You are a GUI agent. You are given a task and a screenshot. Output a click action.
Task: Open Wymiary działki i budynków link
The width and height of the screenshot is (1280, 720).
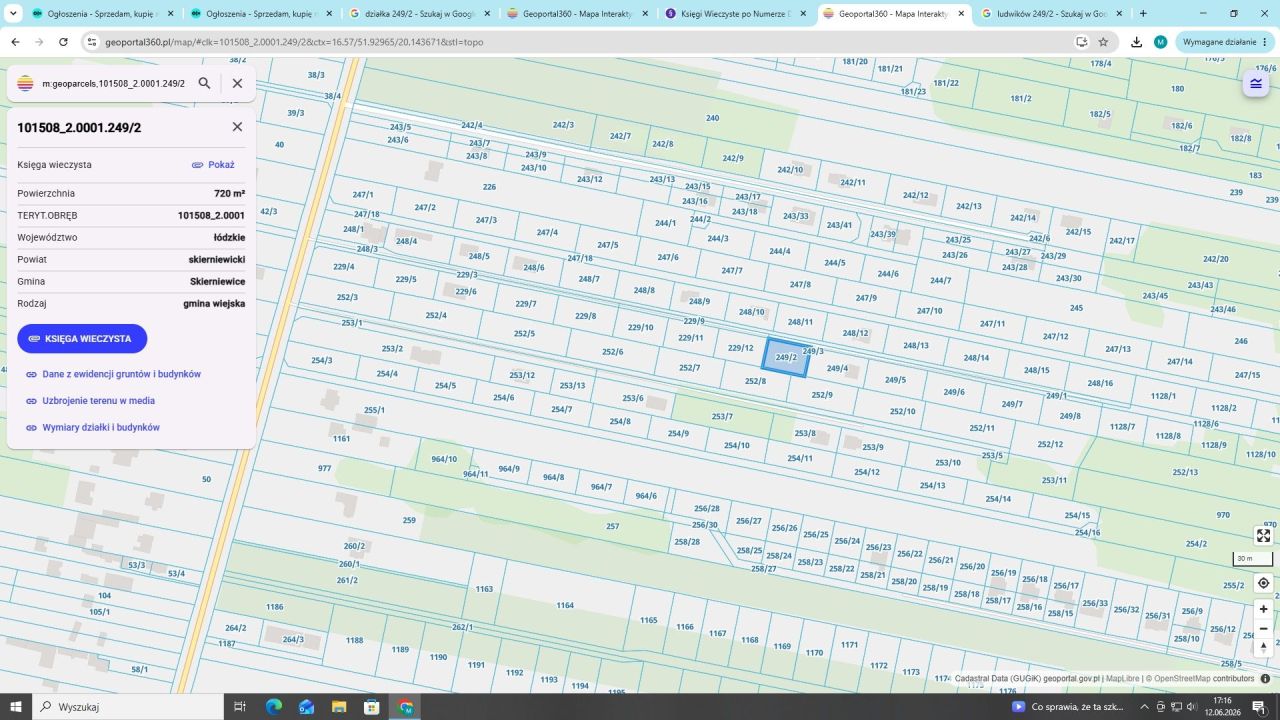point(101,428)
